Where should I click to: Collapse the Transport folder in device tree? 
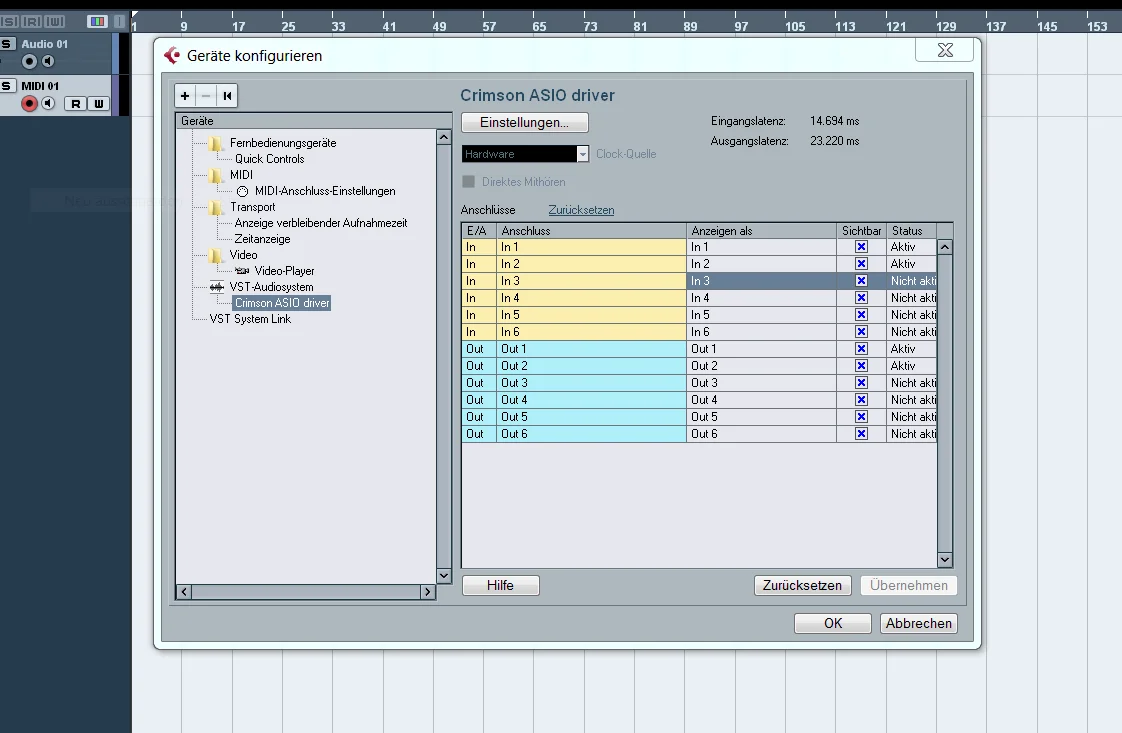pos(216,207)
